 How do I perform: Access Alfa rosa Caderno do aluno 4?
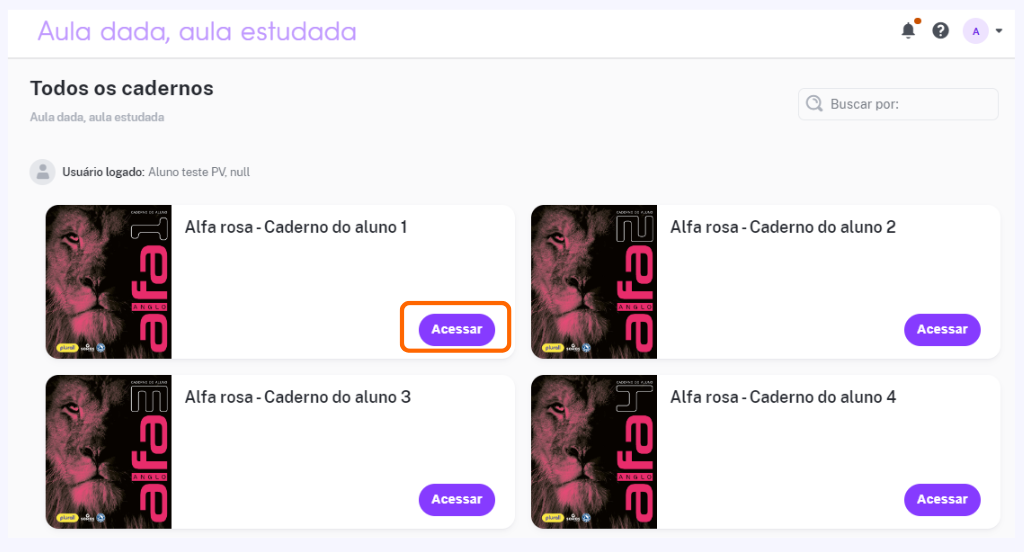[942, 499]
